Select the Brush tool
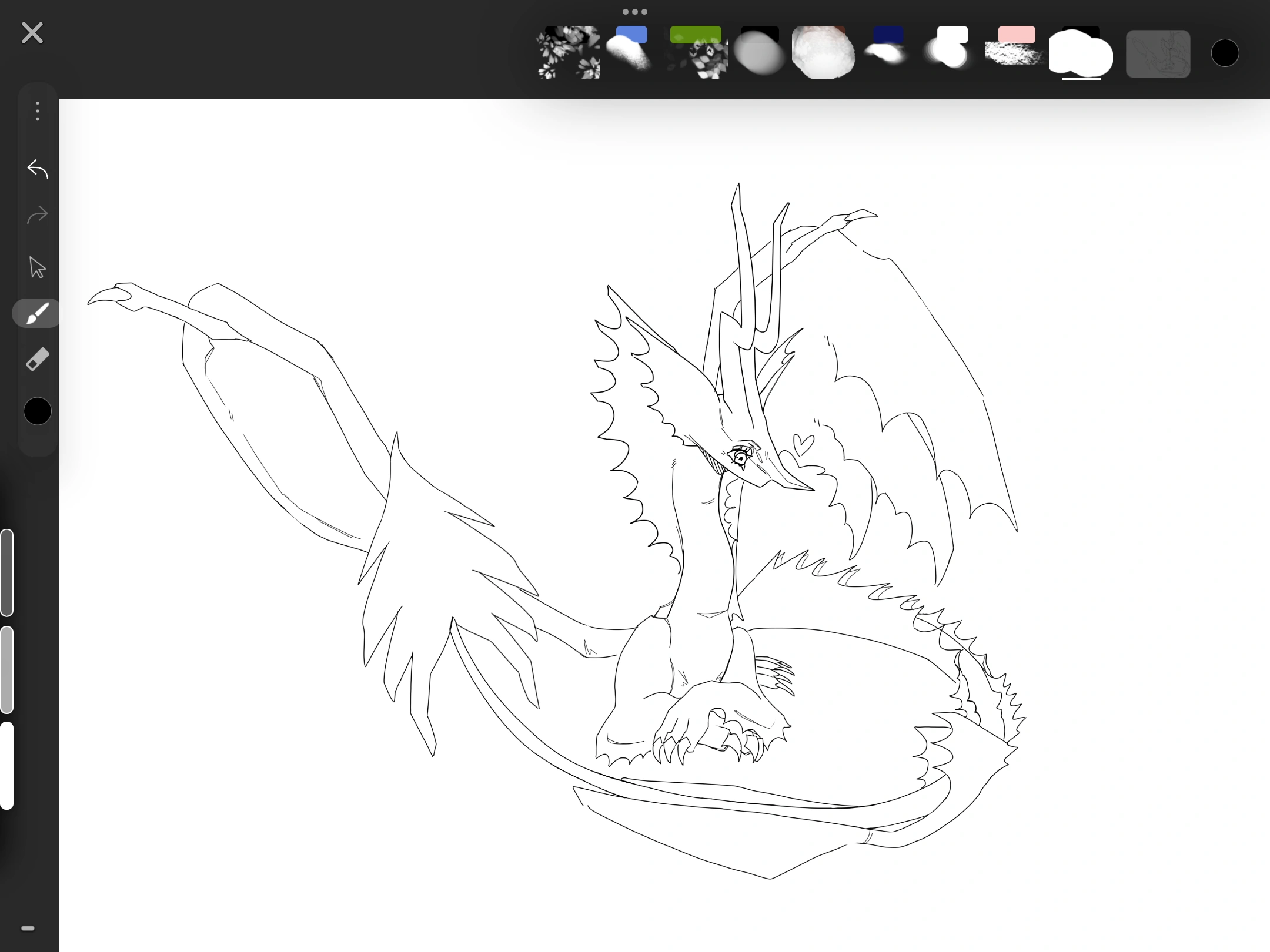 [x=36, y=313]
